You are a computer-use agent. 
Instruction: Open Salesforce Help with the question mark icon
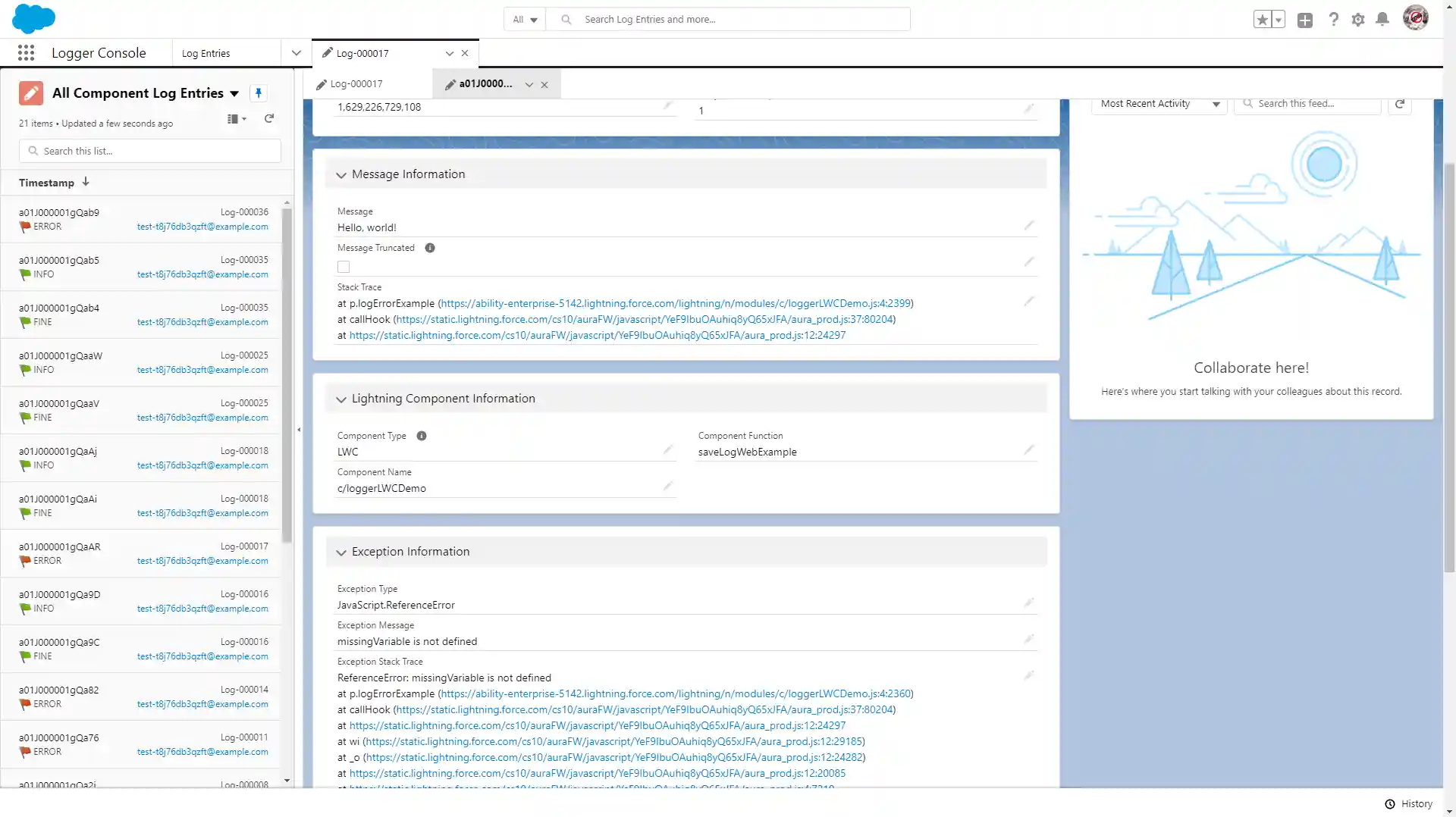1334,19
